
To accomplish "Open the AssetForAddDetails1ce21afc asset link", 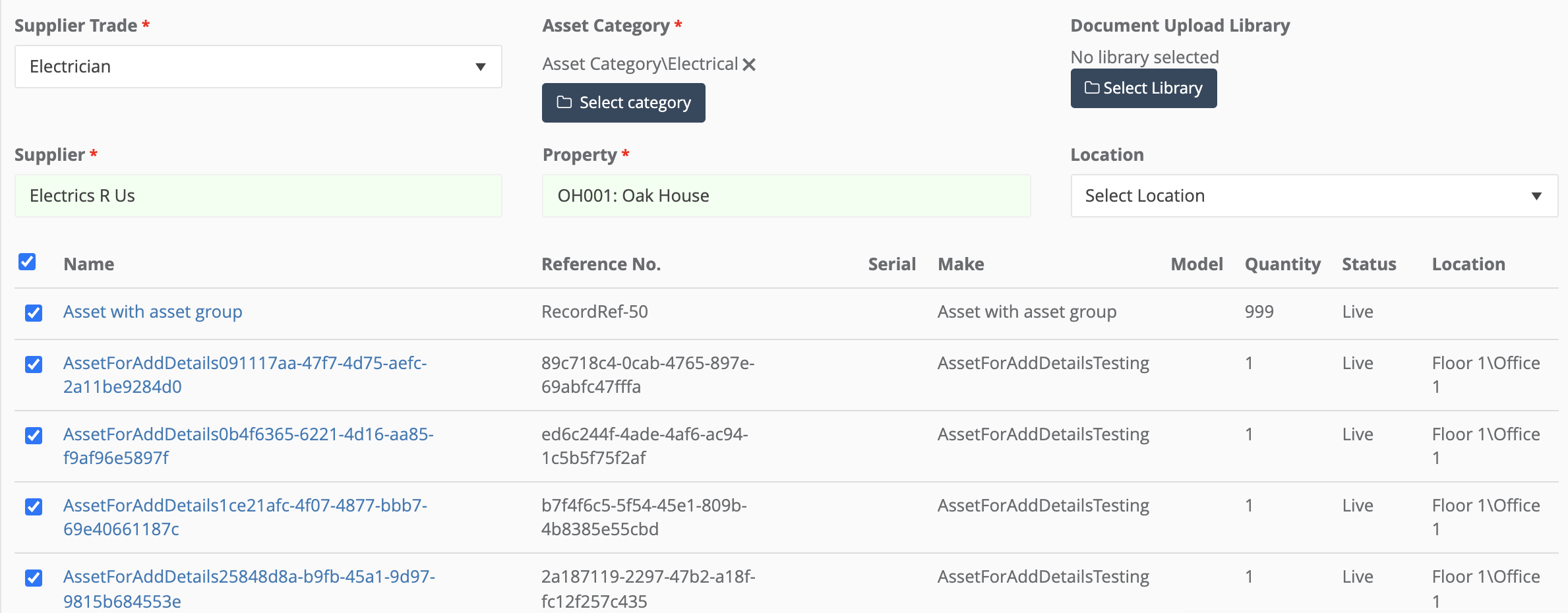I will (x=245, y=517).
